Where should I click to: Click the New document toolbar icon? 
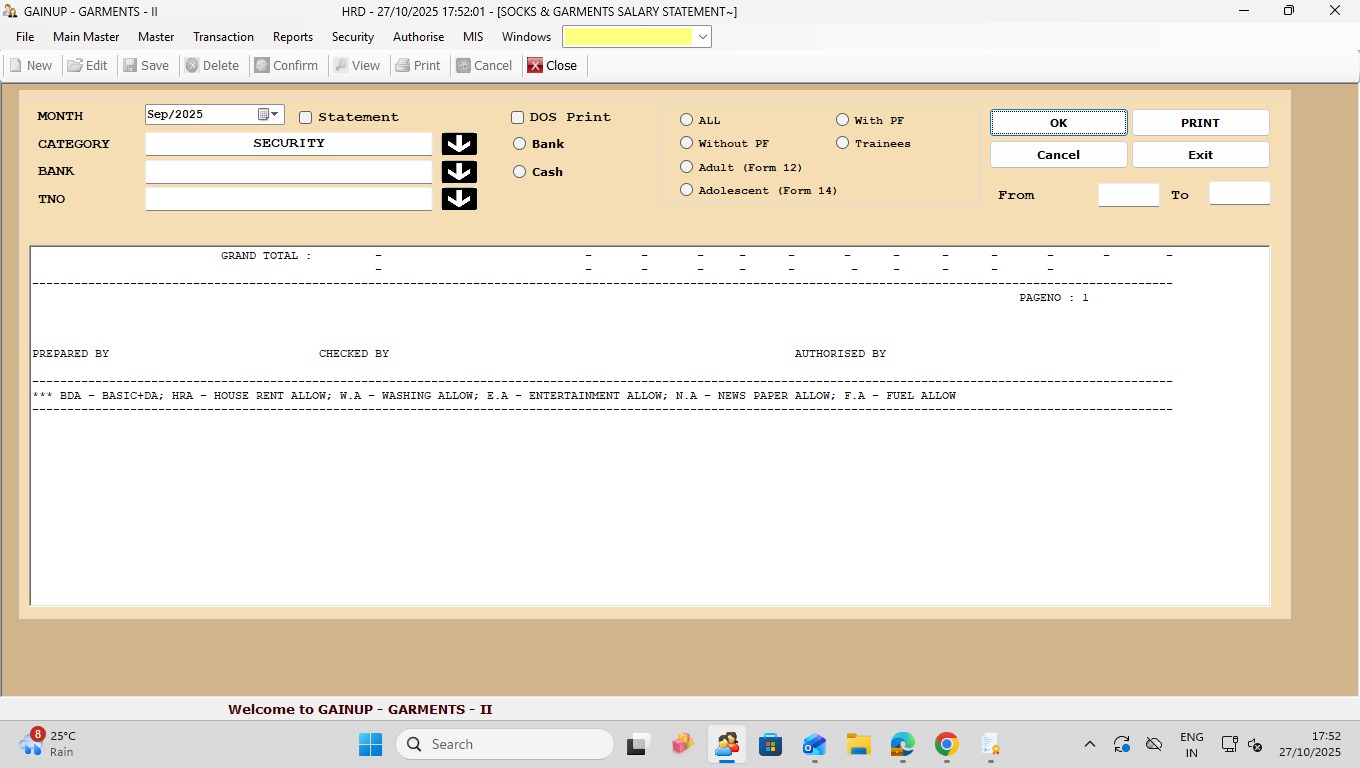[16, 66]
